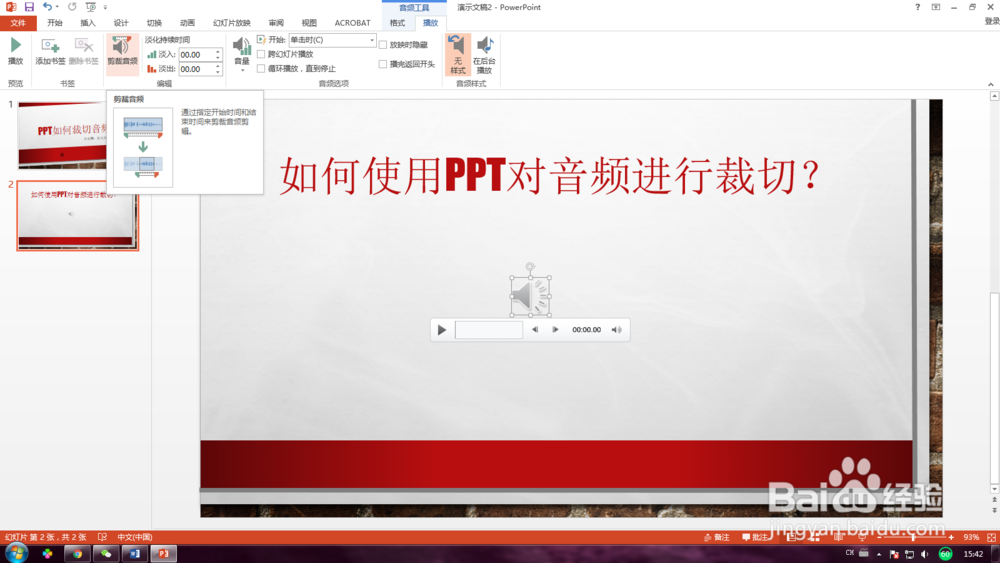Screen dimensions: 1000x563
Task: Decrease Fade Out duration with down spinner
Action: pos(218,72)
